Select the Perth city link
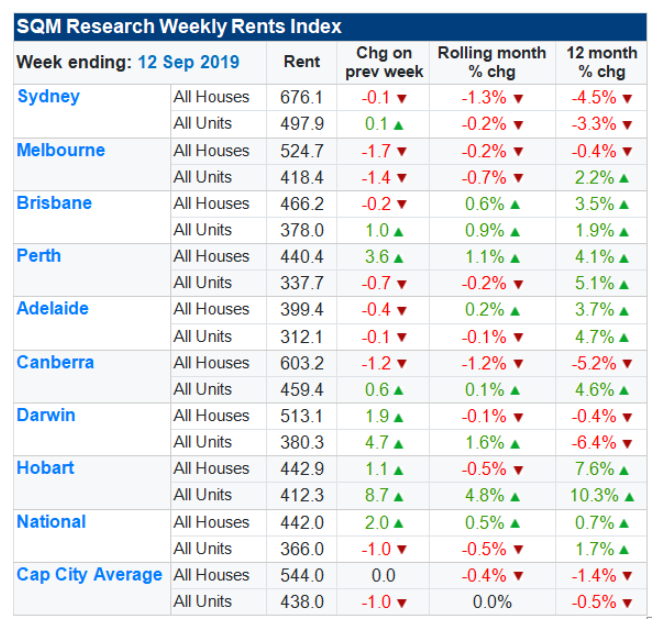 [x=39, y=256]
